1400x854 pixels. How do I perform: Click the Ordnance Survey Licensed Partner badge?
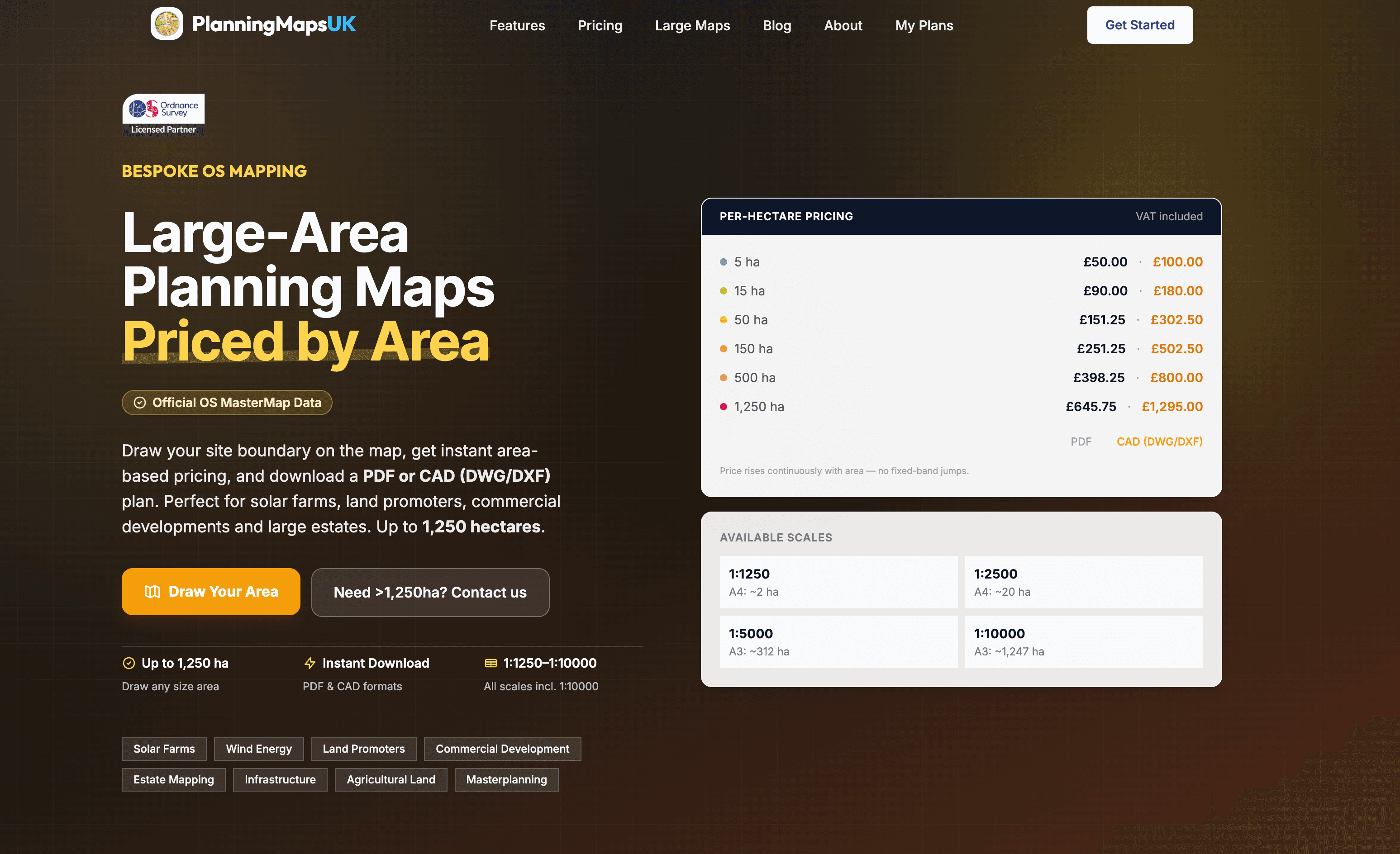pyautogui.click(x=163, y=114)
